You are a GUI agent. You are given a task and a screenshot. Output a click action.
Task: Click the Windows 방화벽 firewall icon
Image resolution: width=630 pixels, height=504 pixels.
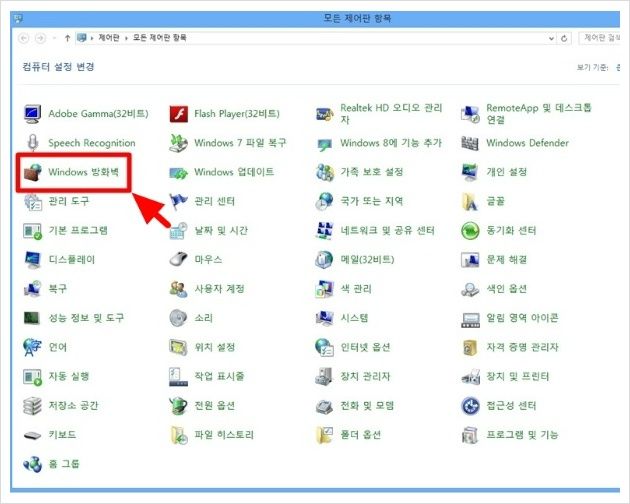(32, 172)
